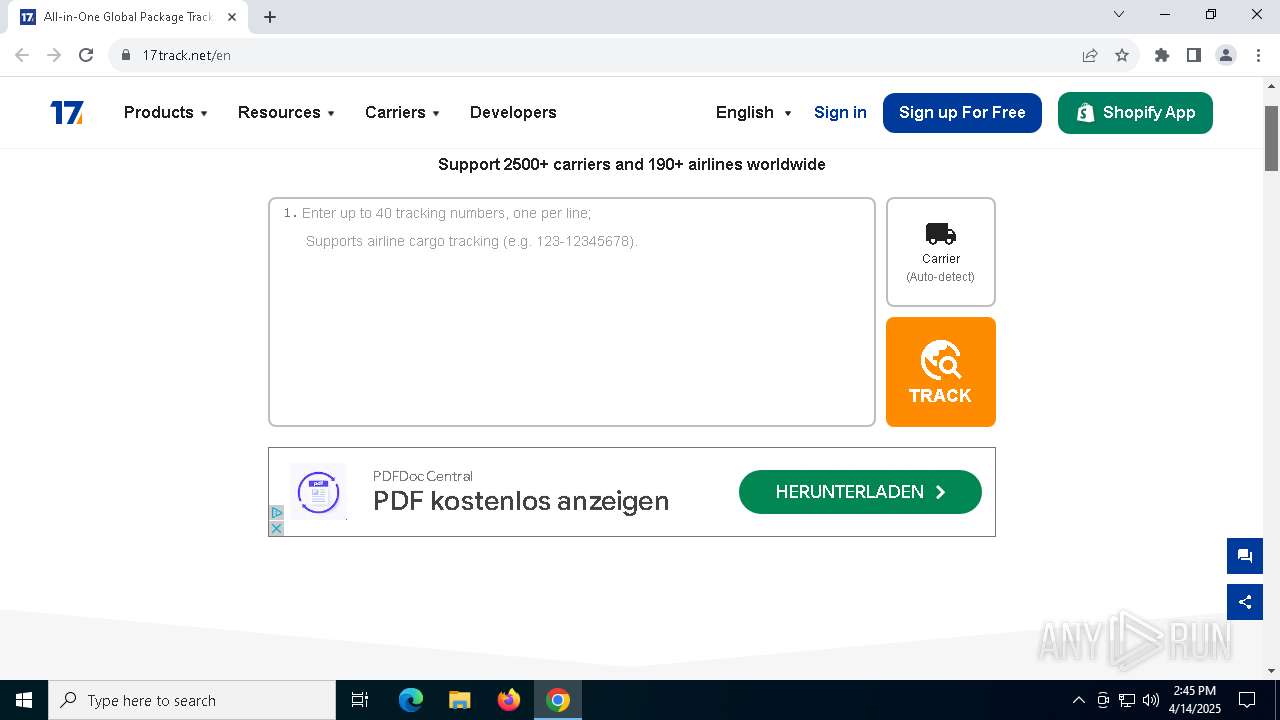The image size is (1280, 720).
Task: Click the Sign in link
Action: (x=840, y=113)
